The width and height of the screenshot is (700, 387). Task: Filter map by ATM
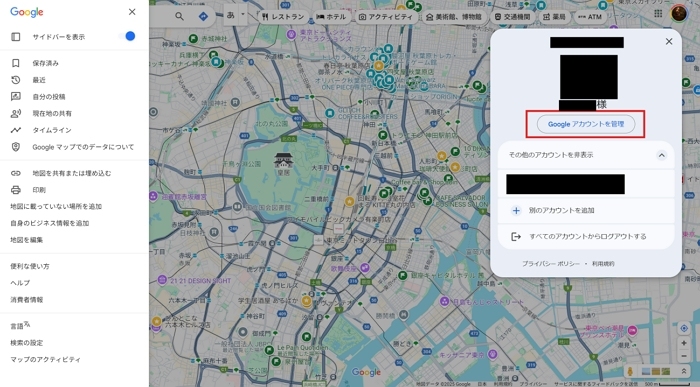(x=590, y=17)
